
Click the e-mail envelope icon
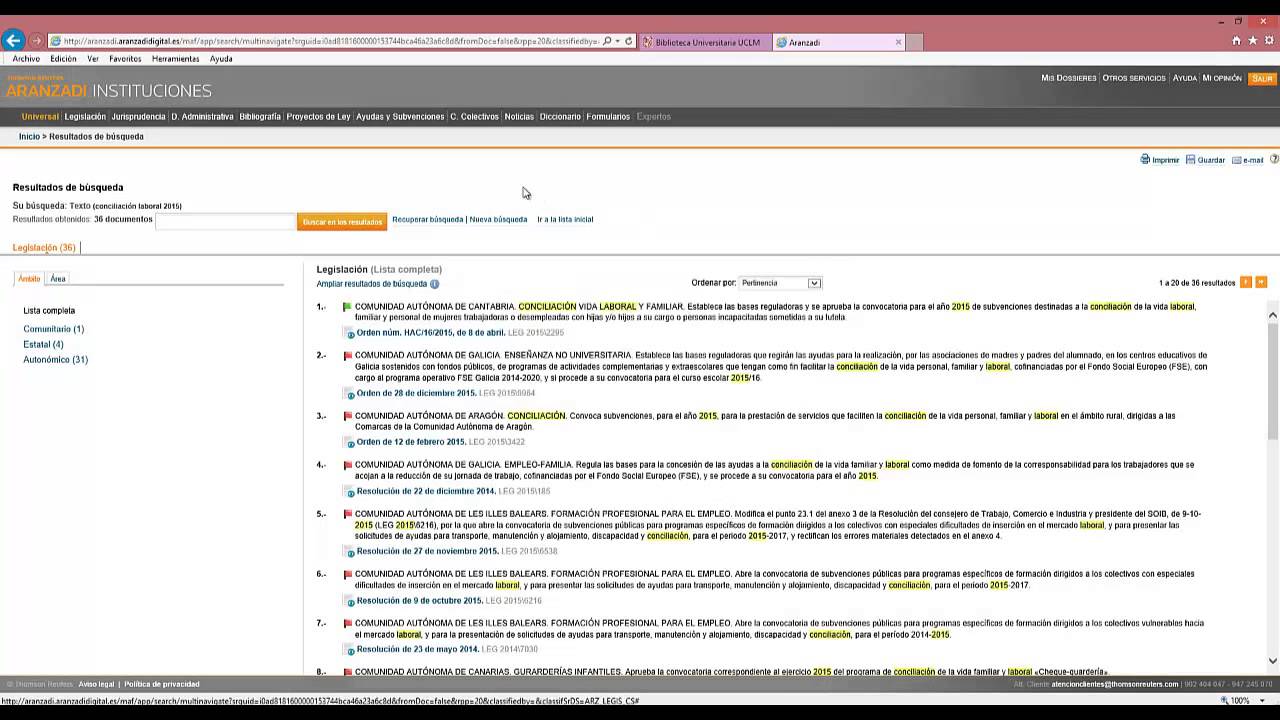1236,160
